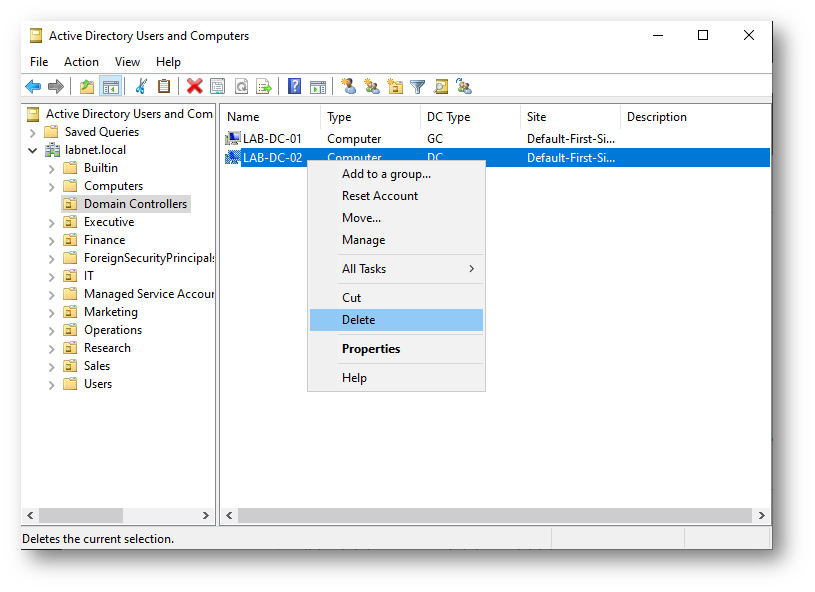815x592 pixels.
Task: Choose Delete from the context menu
Action: (396, 320)
